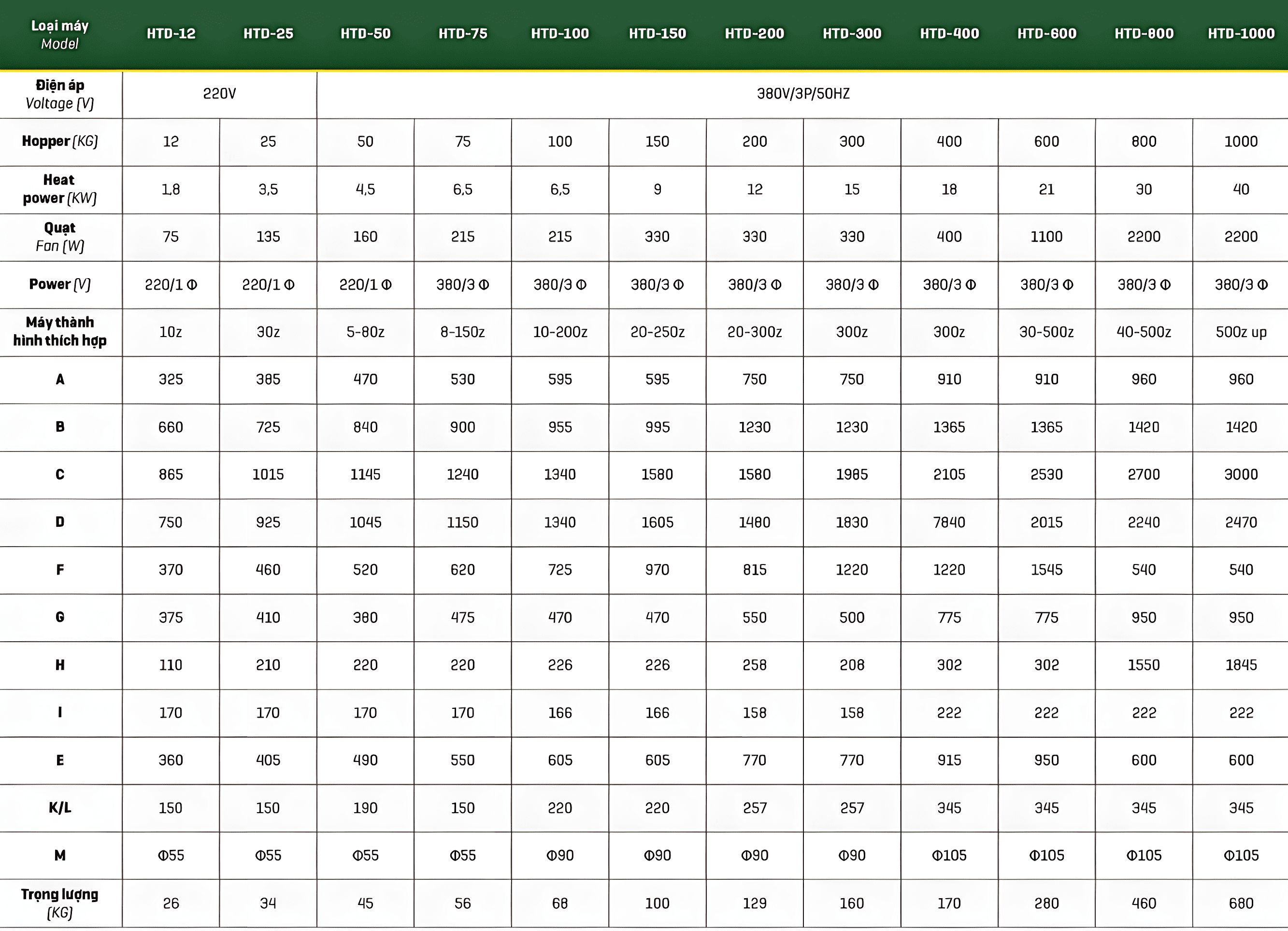Click the B row value 660
1288x931 pixels.
(x=171, y=427)
